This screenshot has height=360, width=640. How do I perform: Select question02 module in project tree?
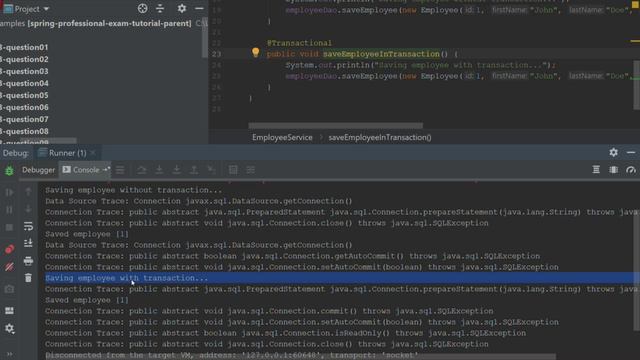point(24,59)
